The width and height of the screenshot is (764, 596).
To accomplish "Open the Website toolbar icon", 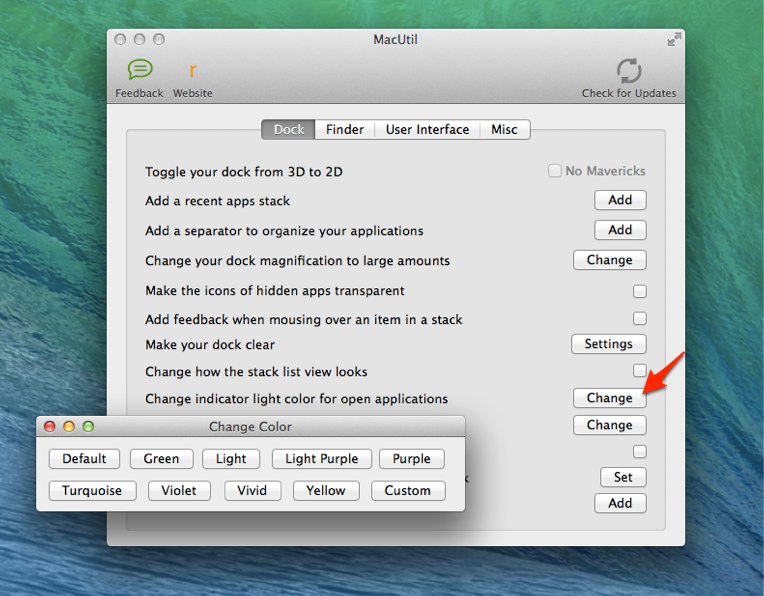I will click(192, 71).
